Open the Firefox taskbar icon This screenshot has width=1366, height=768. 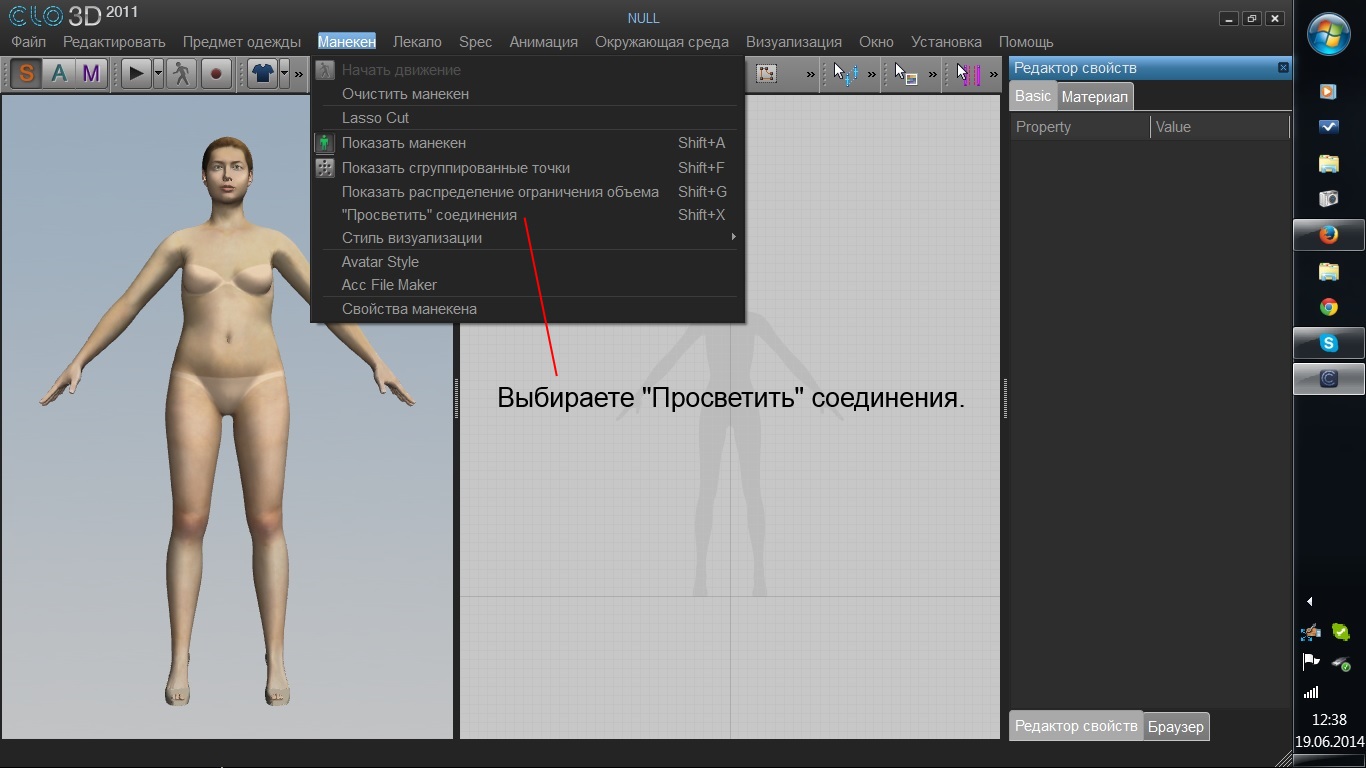click(x=1329, y=235)
